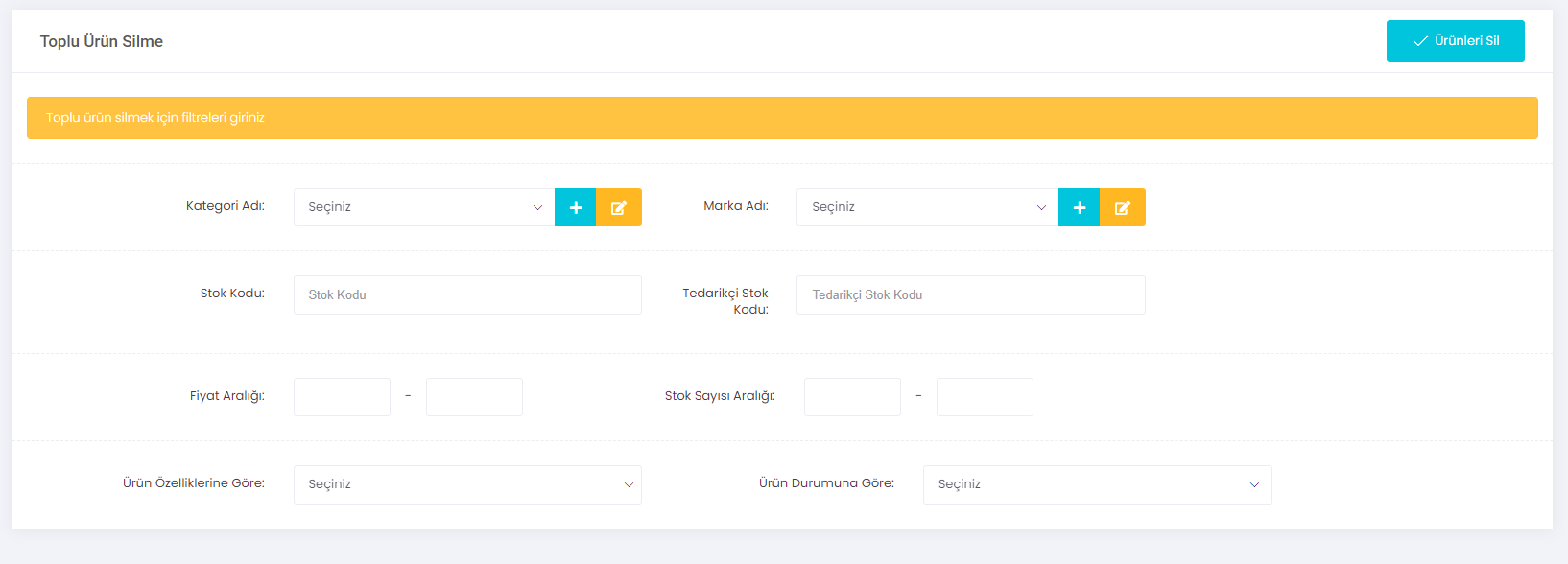The height and width of the screenshot is (564, 1568).
Task: Click the yellow filter warning banner
Action: click(x=782, y=118)
